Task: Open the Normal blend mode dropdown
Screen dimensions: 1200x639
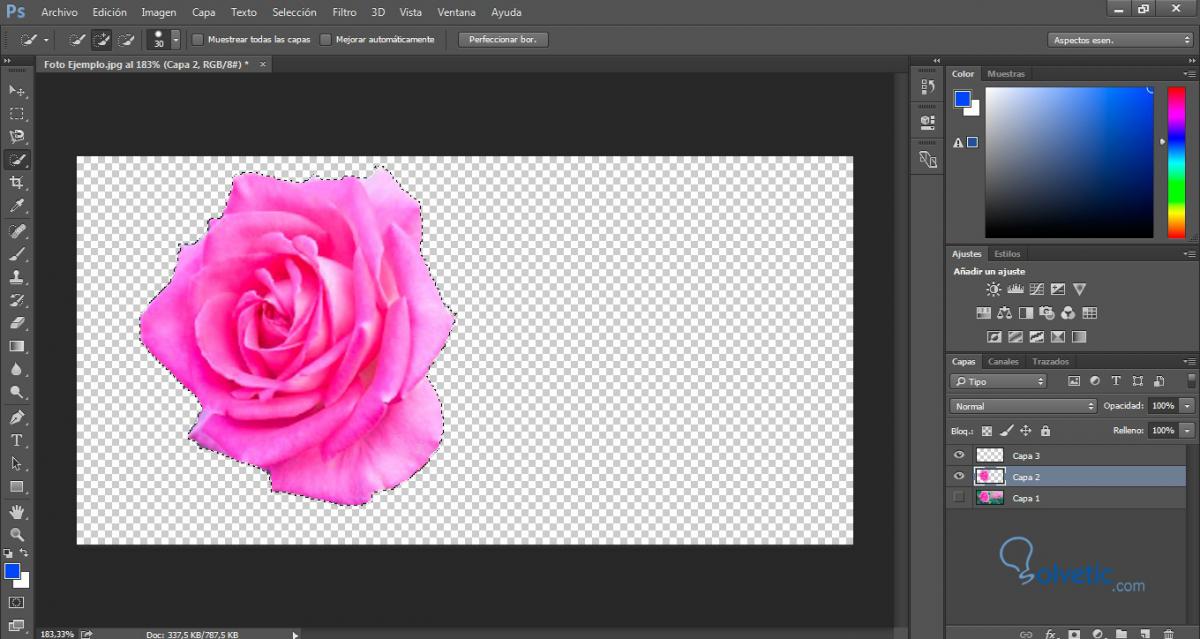Action: tap(1022, 406)
